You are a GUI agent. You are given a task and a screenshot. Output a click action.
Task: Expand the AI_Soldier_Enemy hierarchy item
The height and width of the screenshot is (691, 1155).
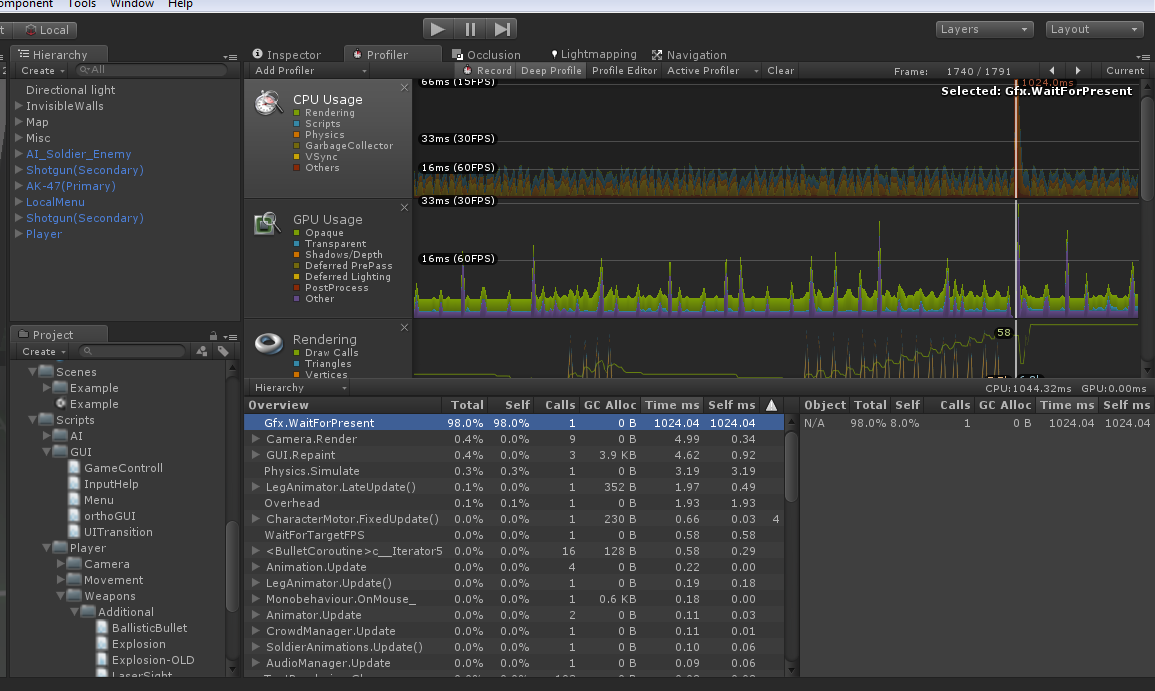[19, 154]
